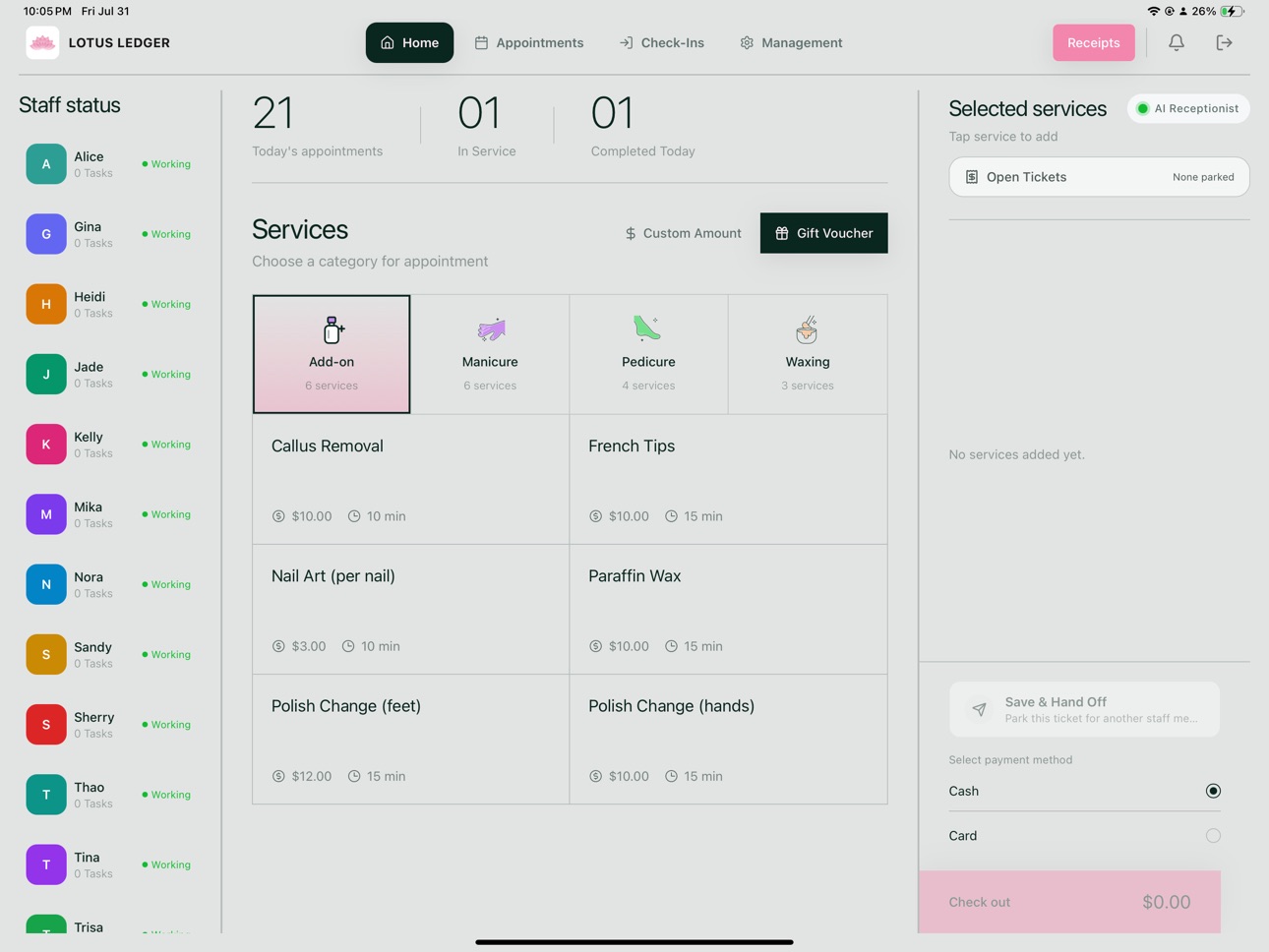Viewport: 1269px width, 952px height.
Task: Choose Cash payment method
Action: click(x=1084, y=791)
